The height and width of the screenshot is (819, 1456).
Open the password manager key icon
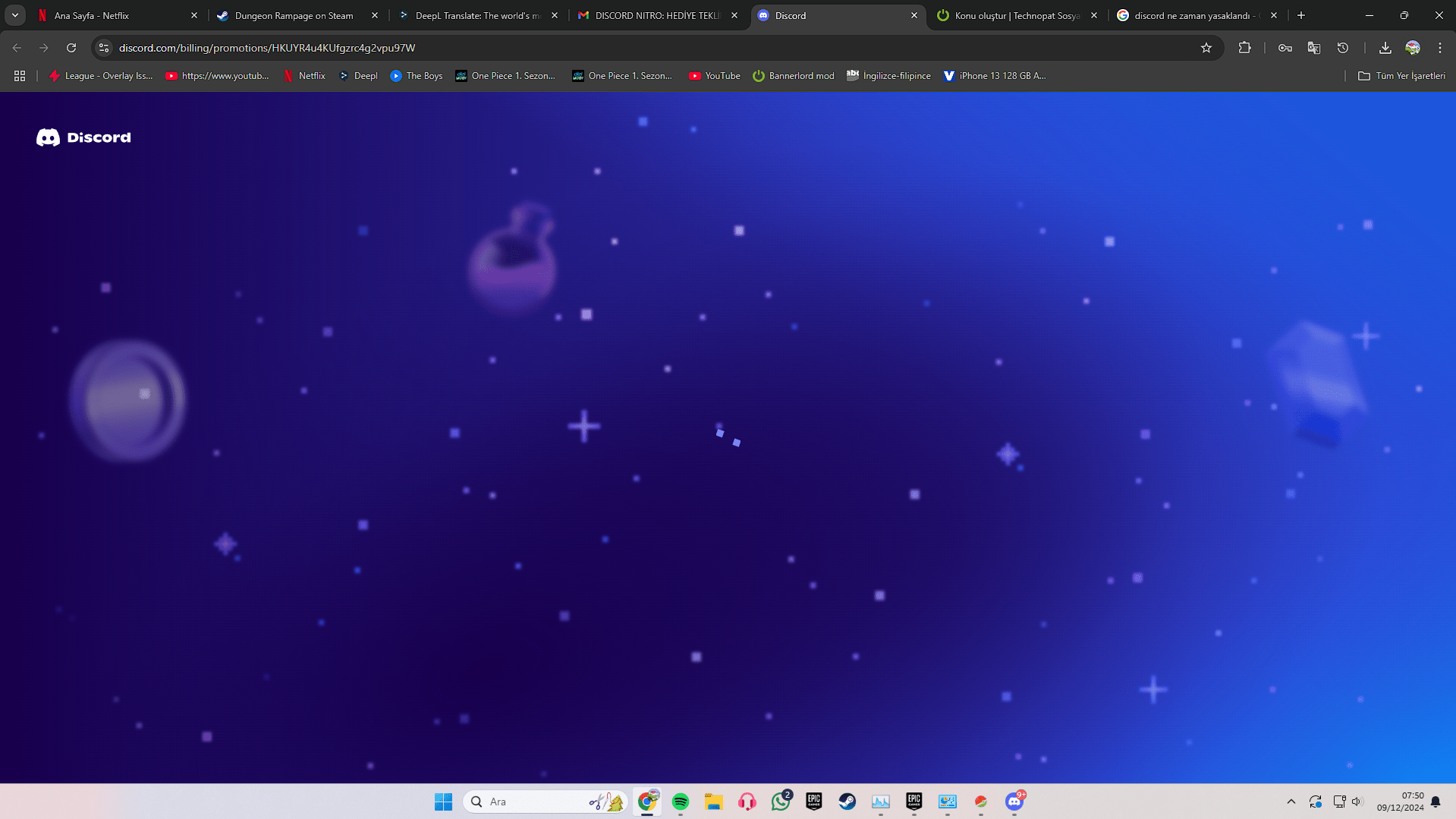pyautogui.click(x=1285, y=47)
